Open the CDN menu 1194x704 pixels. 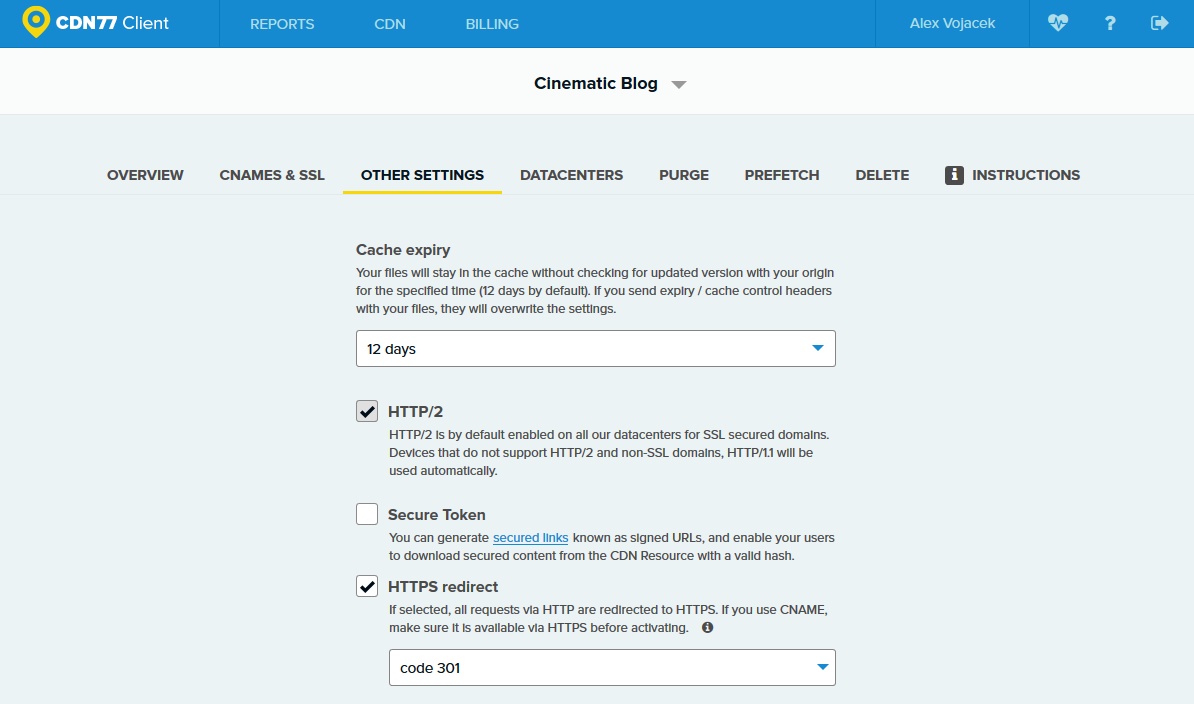[x=390, y=24]
